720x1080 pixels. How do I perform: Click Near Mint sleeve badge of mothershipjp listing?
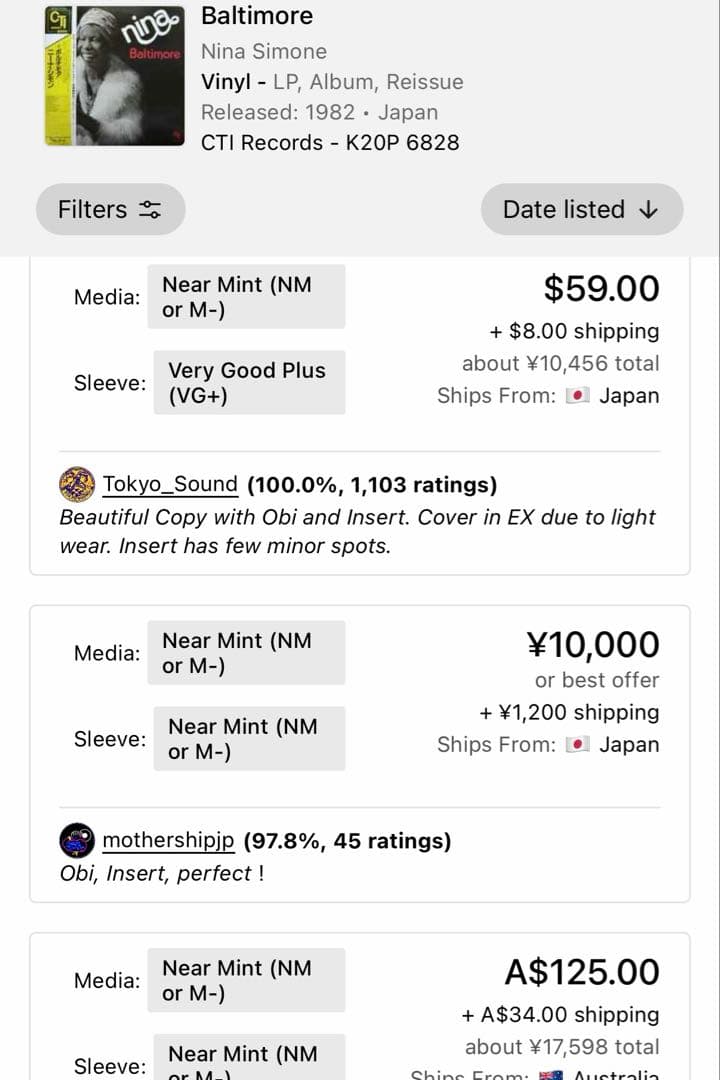(249, 738)
